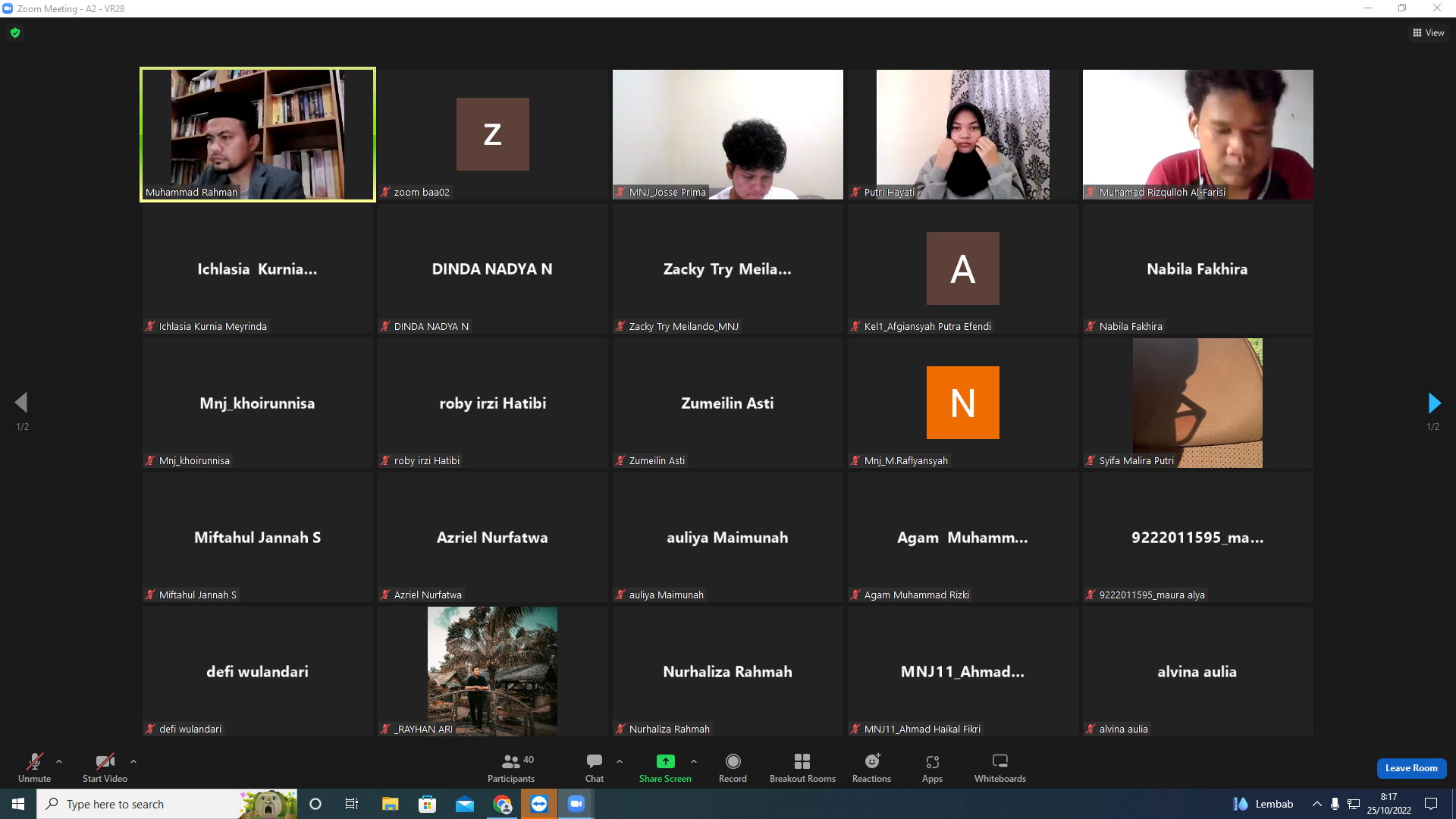Click the Nurhaliza Rahmah name label
This screenshot has width=1456, height=819.
click(x=670, y=730)
